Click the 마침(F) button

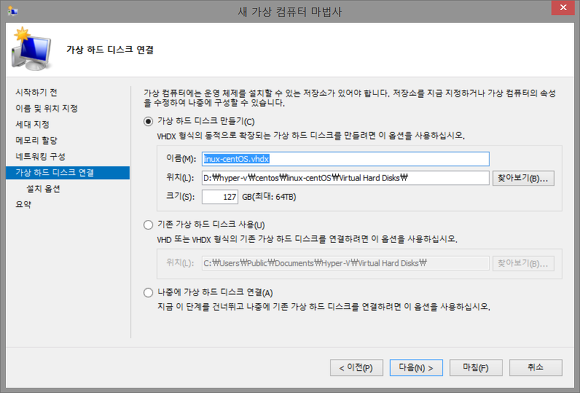(476, 368)
